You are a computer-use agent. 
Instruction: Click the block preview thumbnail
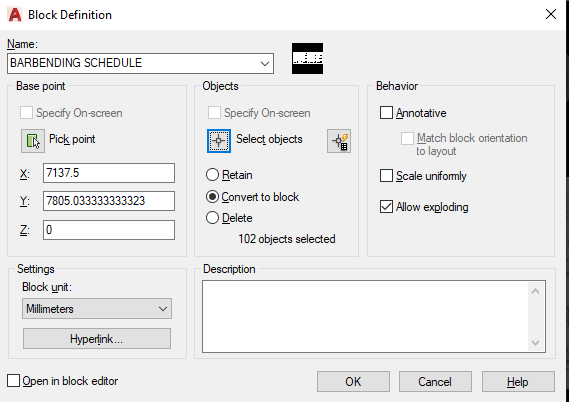307,58
